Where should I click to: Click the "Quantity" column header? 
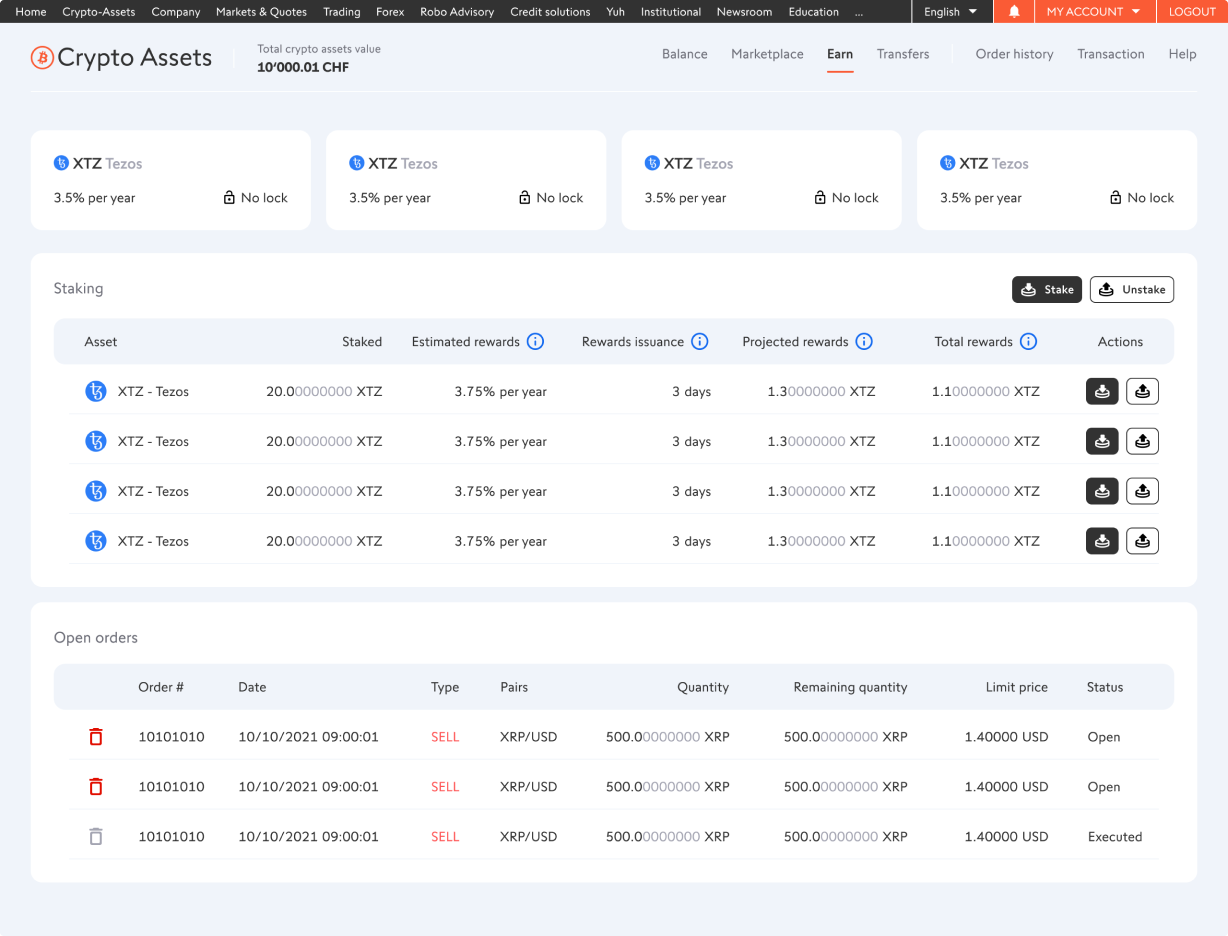coord(703,687)
